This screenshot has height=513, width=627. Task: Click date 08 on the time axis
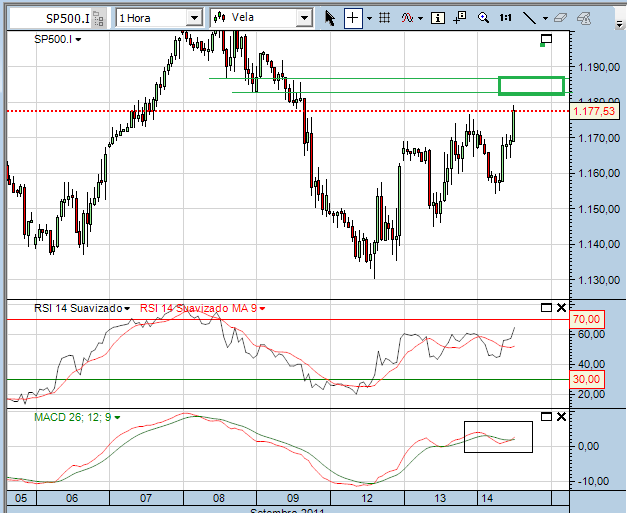pyautogui.click(x=219, y=498)
